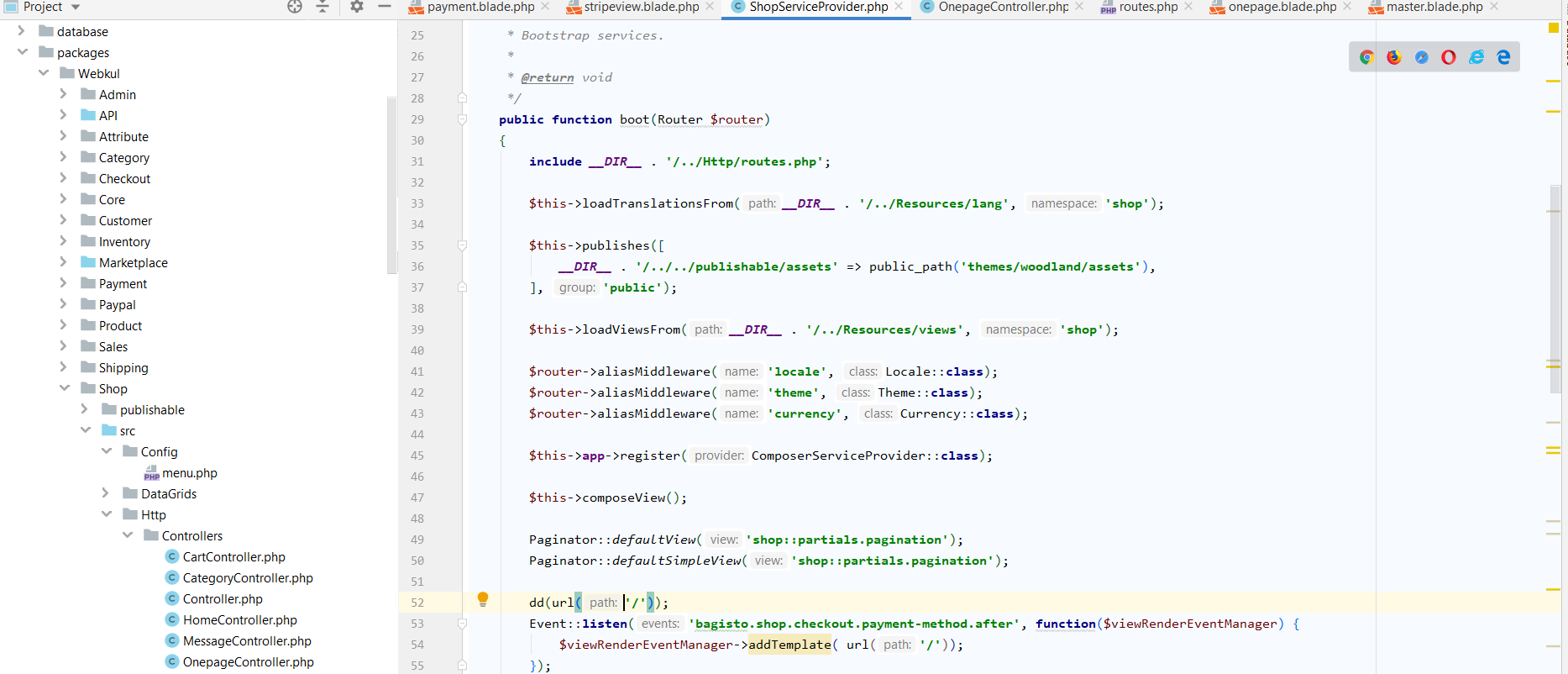This screenshot has height=674, width=1568.
Task: Expand the publishable folder
Action: click(x=85, y=409)
